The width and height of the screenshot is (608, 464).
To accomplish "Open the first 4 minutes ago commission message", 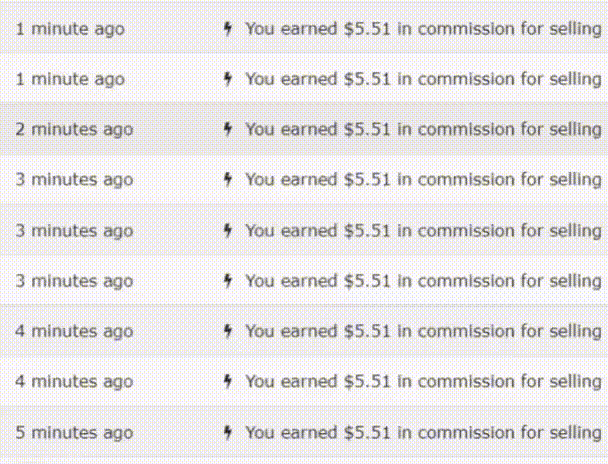I will (423, 331).
